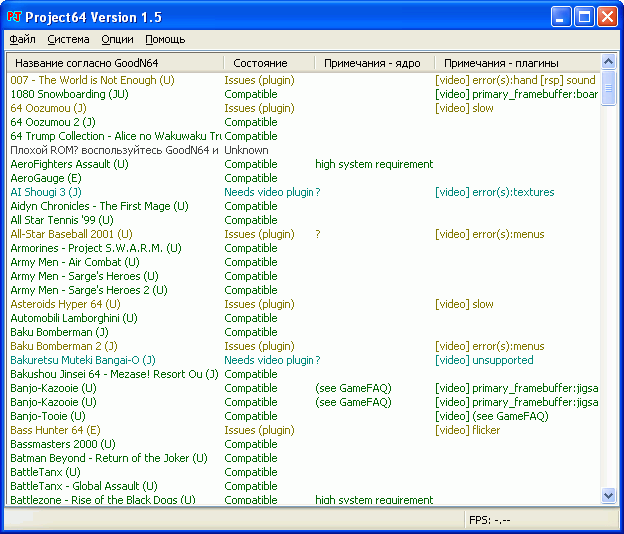624x534 pixels.
Task: Select the Плохой ROM? row
Action: pyautogui.click(x=115, y=150)
